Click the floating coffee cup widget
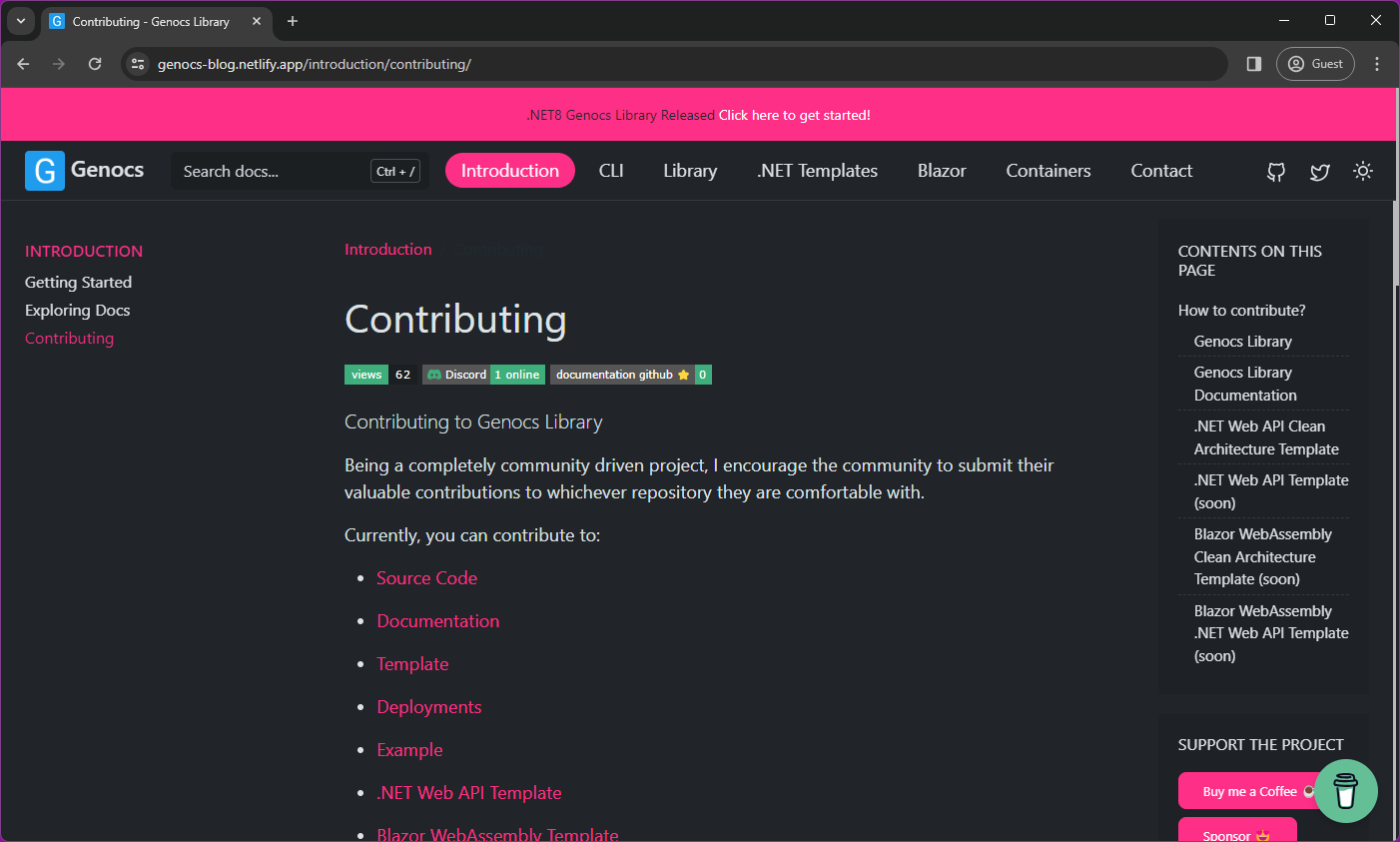This screenshot has height=842, width=1400. tap(1345, 791)
